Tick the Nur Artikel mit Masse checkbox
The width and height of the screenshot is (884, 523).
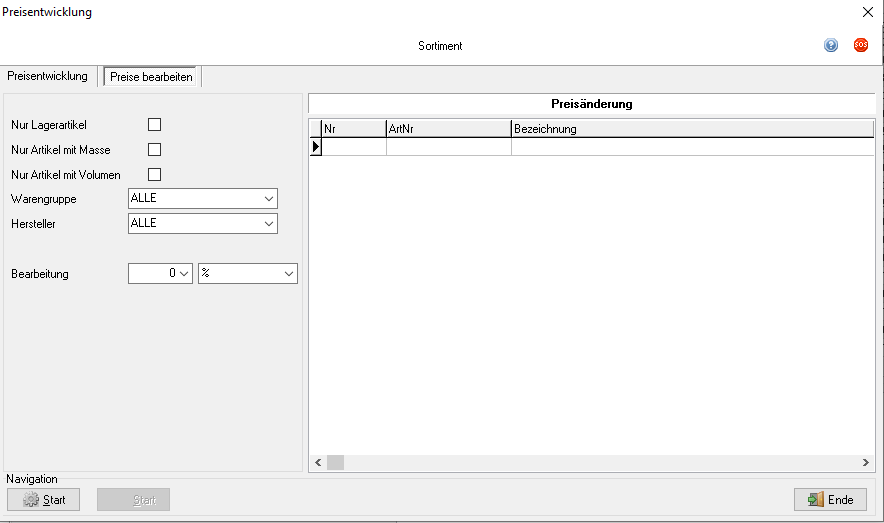pos(154,150)
